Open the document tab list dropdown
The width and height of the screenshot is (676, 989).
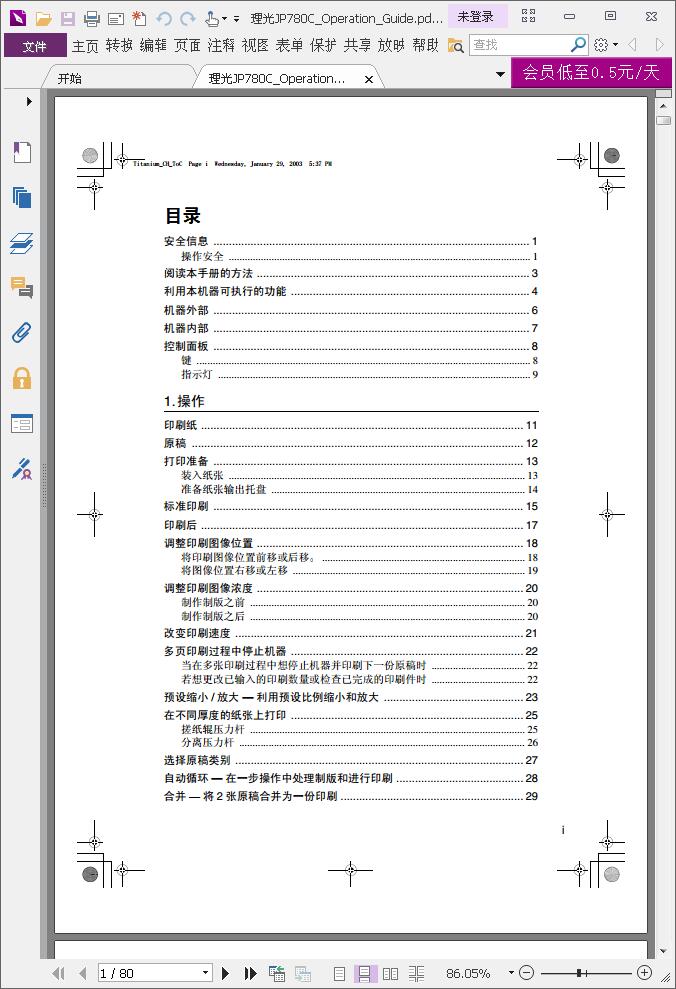pyautogui.click(x=500, y=74)
